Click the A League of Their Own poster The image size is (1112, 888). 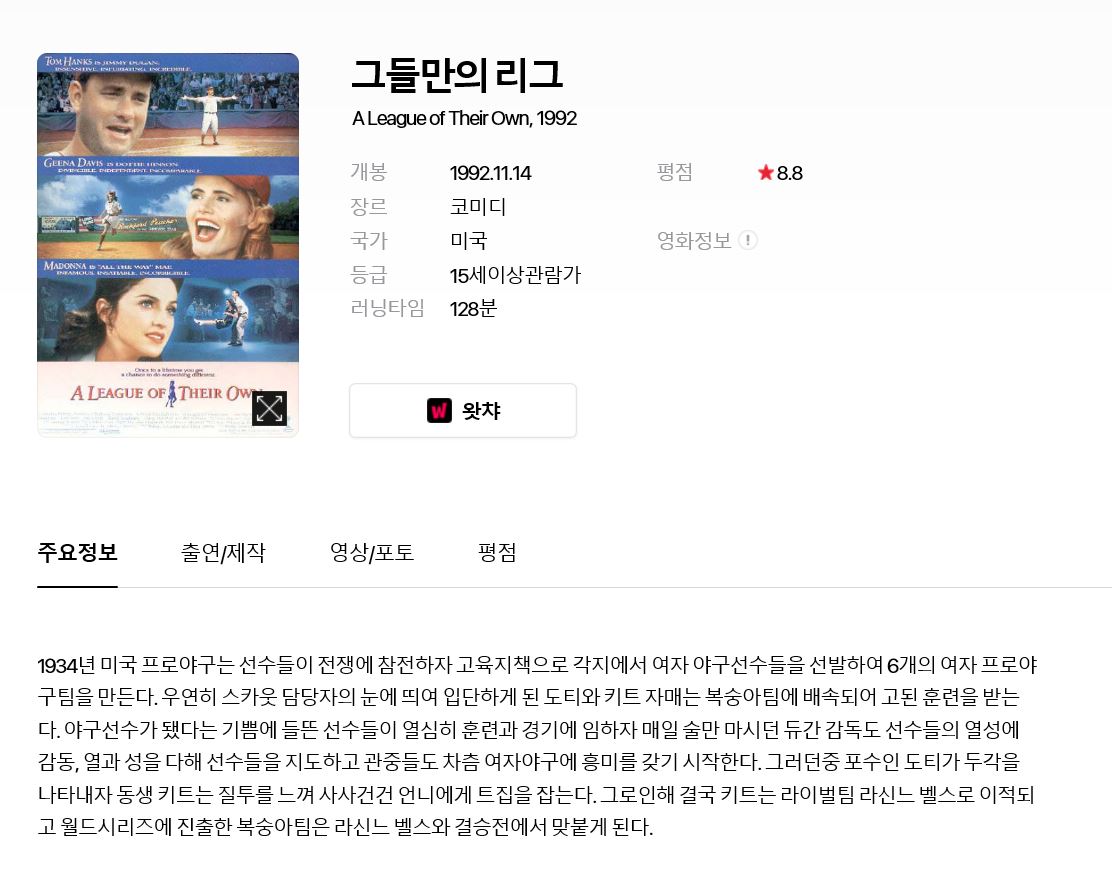[x=168, y=245]
